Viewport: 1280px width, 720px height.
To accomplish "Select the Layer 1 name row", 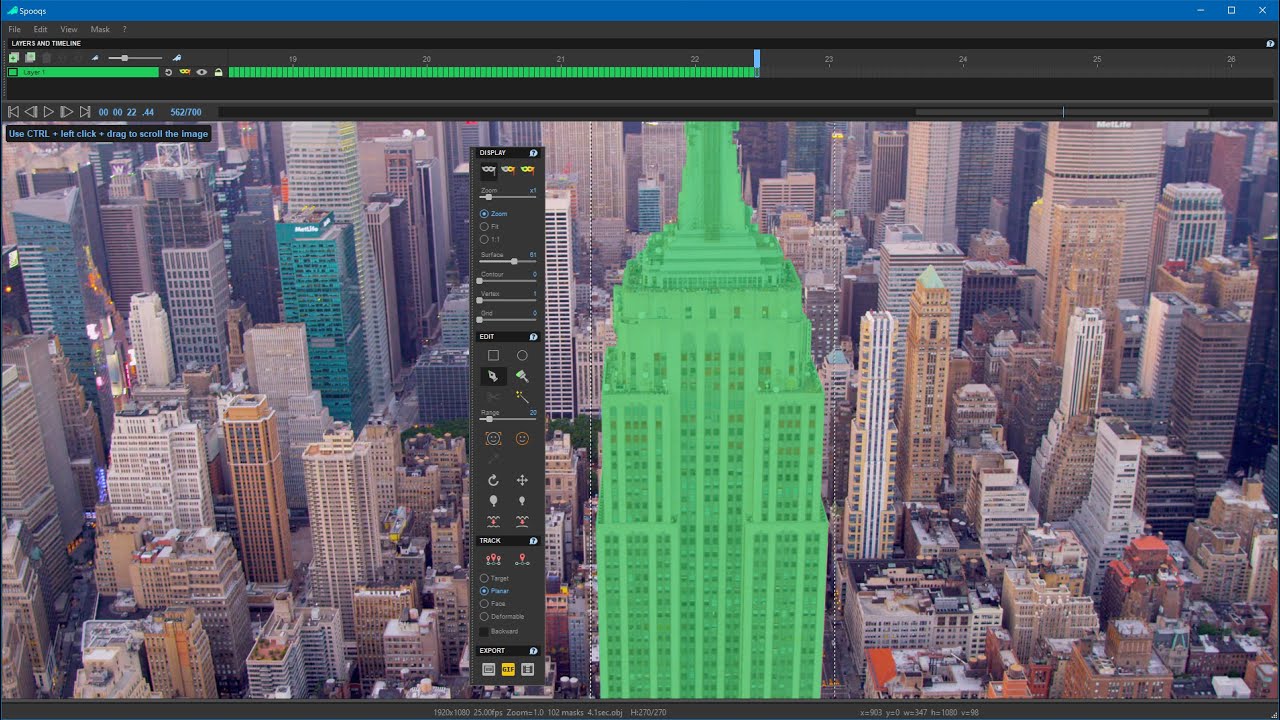I will [x=83, y=72].
